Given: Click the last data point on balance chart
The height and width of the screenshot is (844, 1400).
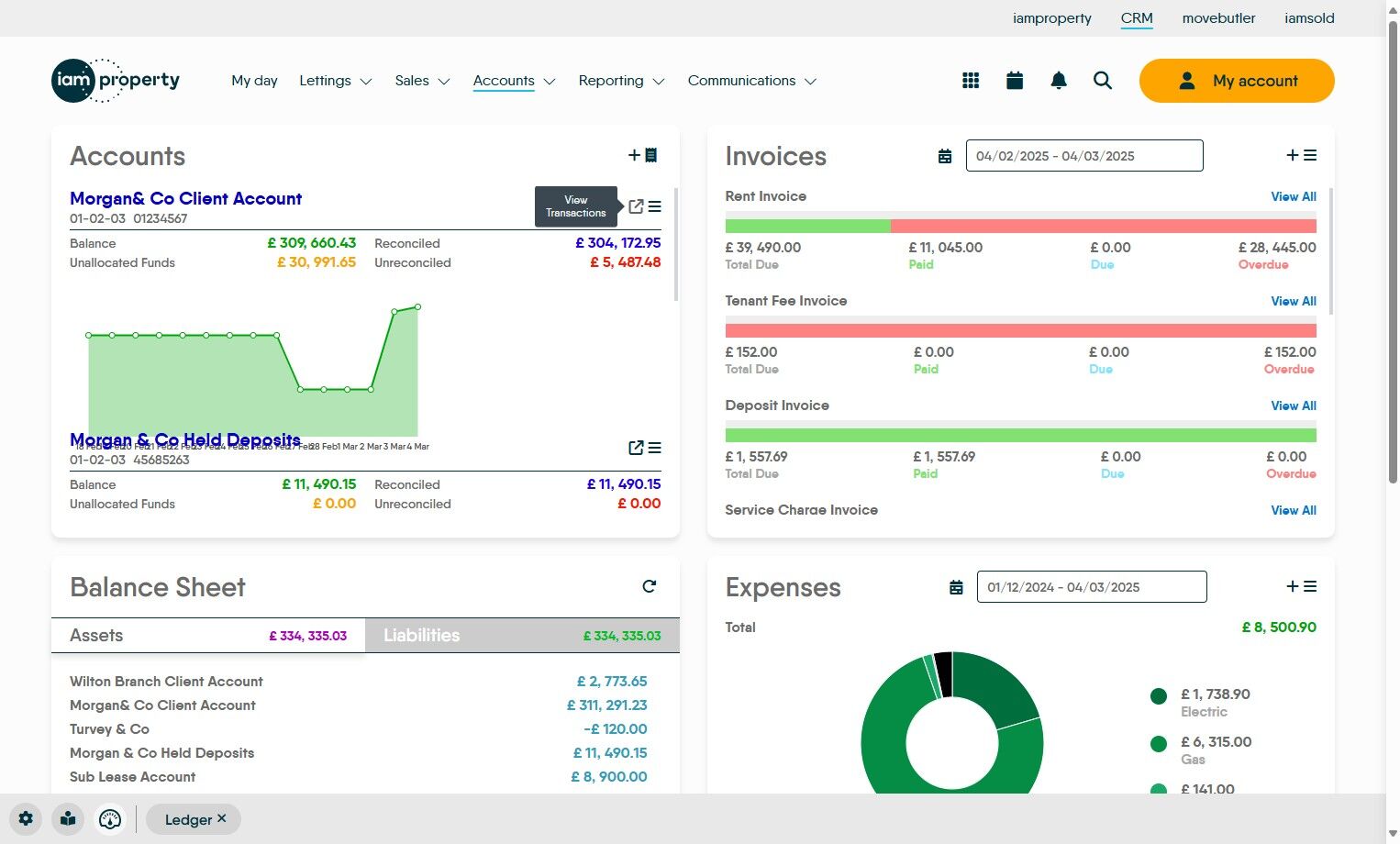Looking at the screenshot, I should pos(418,306).
